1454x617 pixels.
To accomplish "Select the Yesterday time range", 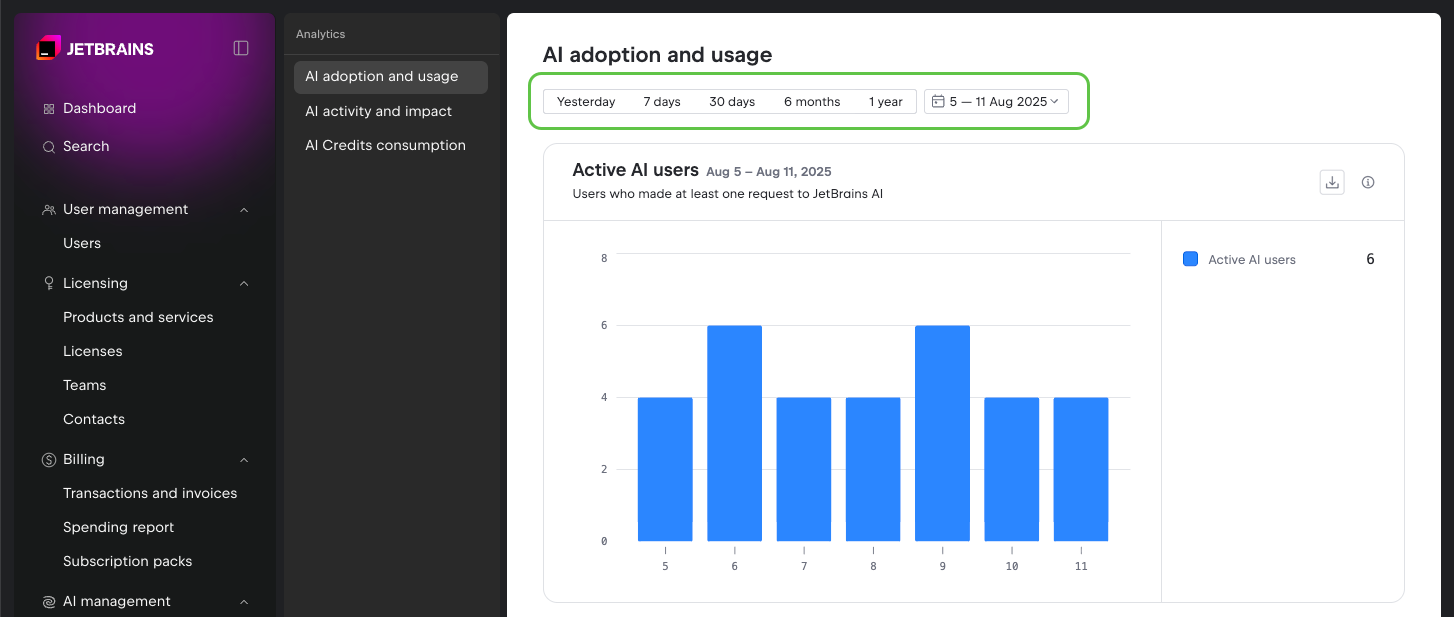I will 586,102.
